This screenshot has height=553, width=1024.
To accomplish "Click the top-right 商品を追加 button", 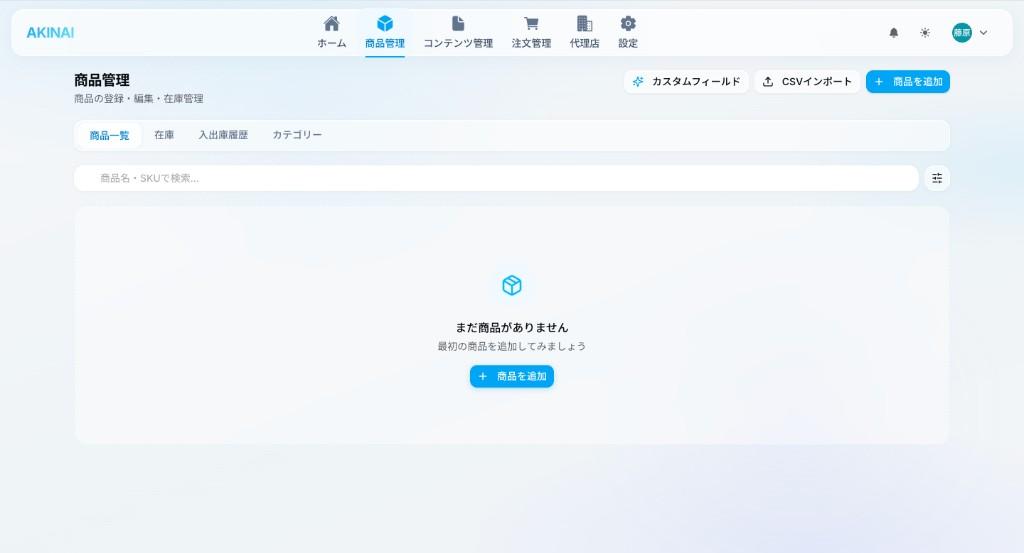I will click(x=908, y=82).
